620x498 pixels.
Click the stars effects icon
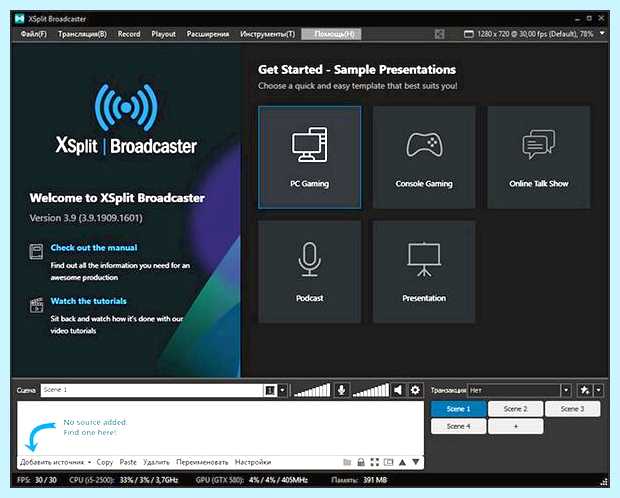(584, 390)
